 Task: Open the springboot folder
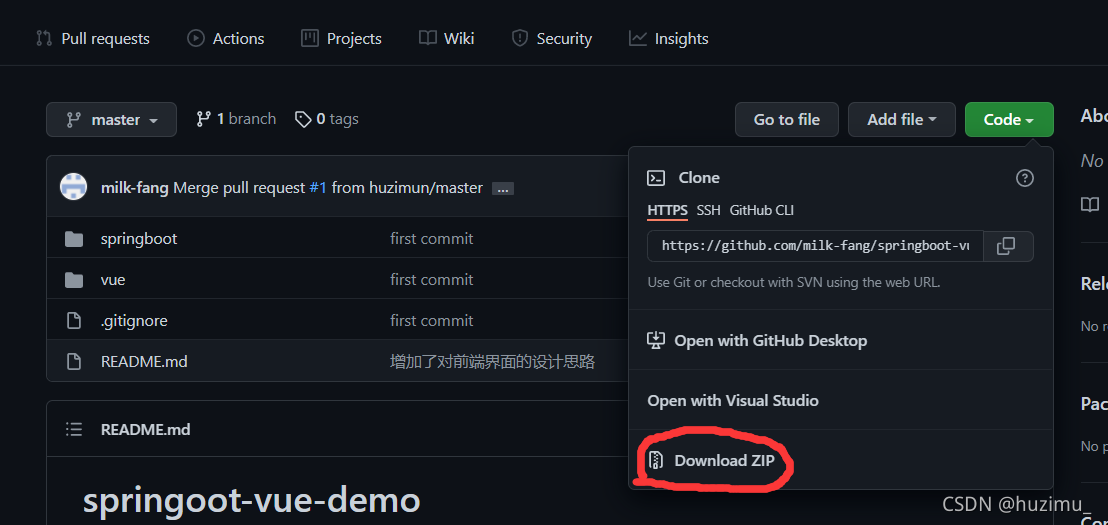[139, 239]
